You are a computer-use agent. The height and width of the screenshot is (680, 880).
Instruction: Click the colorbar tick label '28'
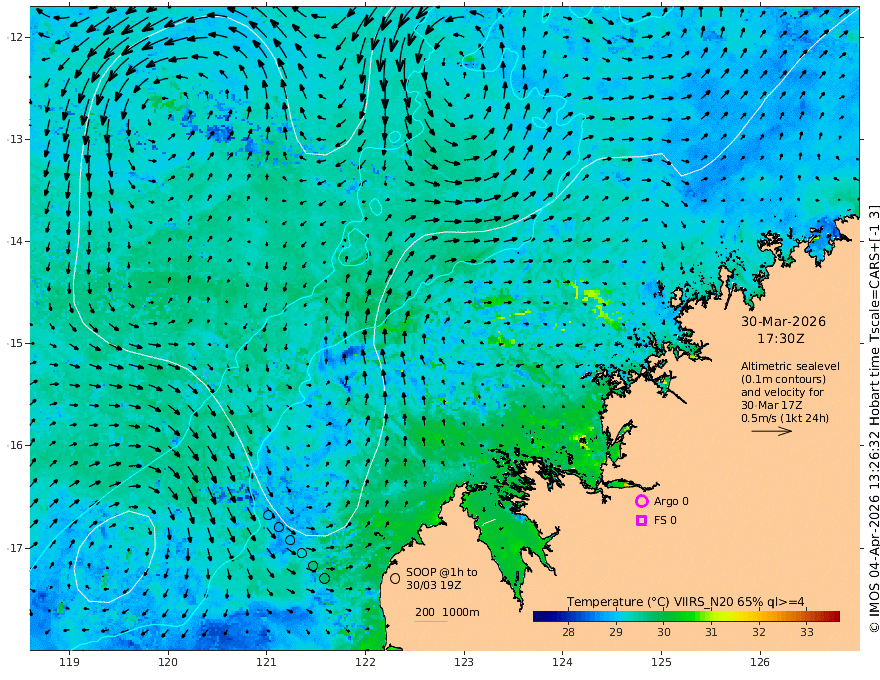click(568, 632)
